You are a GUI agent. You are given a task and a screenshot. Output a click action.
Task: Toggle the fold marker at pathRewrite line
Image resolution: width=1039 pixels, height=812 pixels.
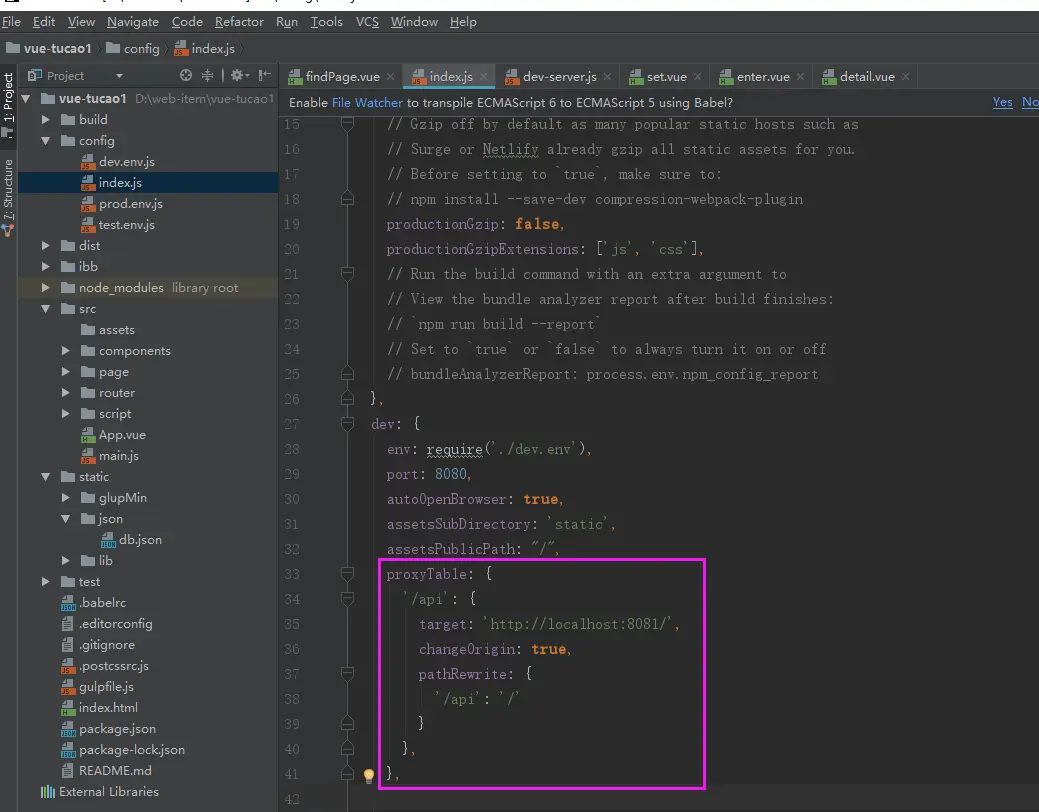[348, 674]
